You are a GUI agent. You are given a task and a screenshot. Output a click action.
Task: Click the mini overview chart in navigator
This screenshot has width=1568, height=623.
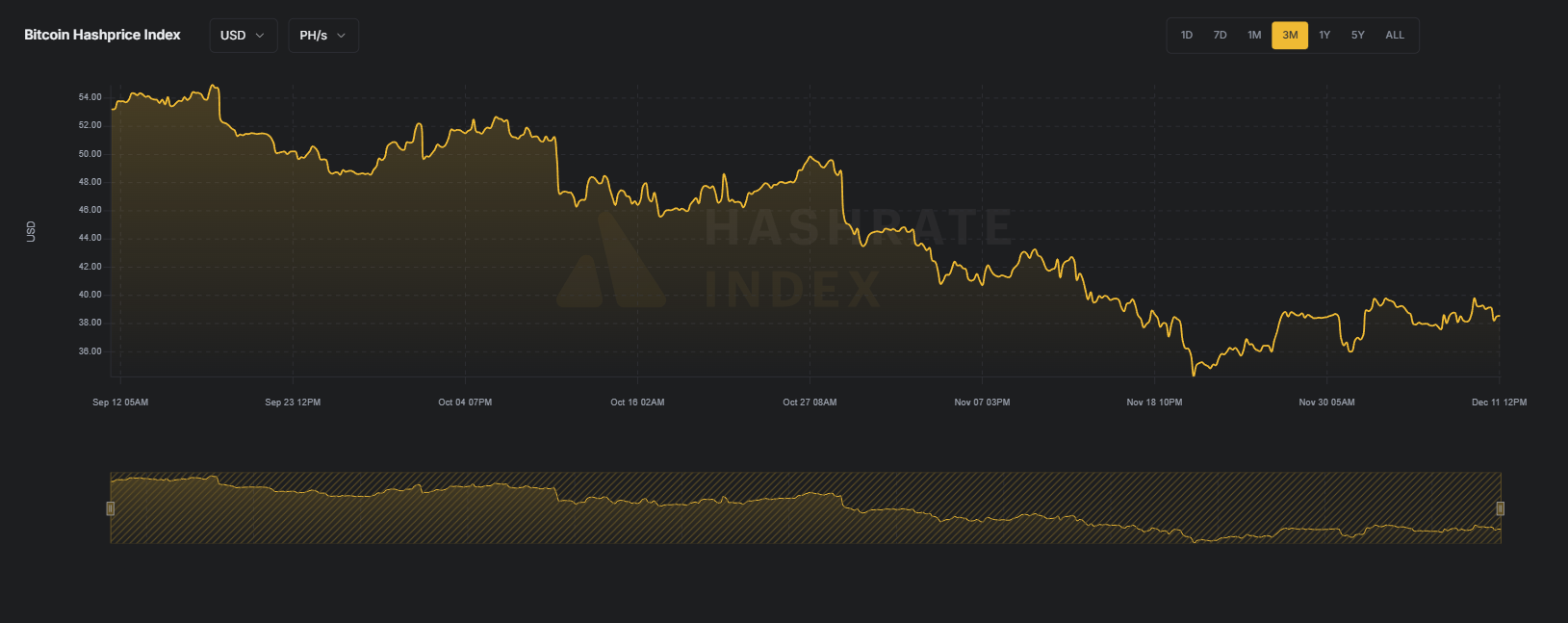click(805, 508)
